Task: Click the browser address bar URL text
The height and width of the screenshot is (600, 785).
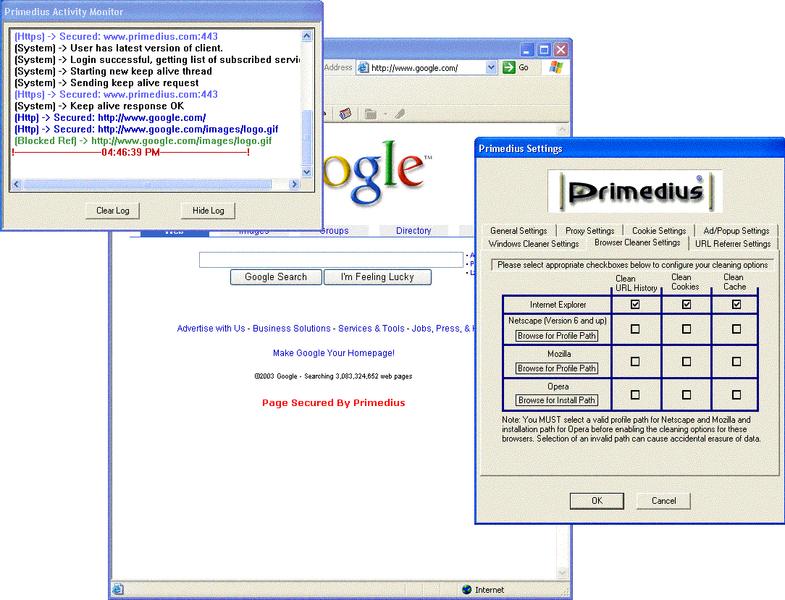Action: 415,68
